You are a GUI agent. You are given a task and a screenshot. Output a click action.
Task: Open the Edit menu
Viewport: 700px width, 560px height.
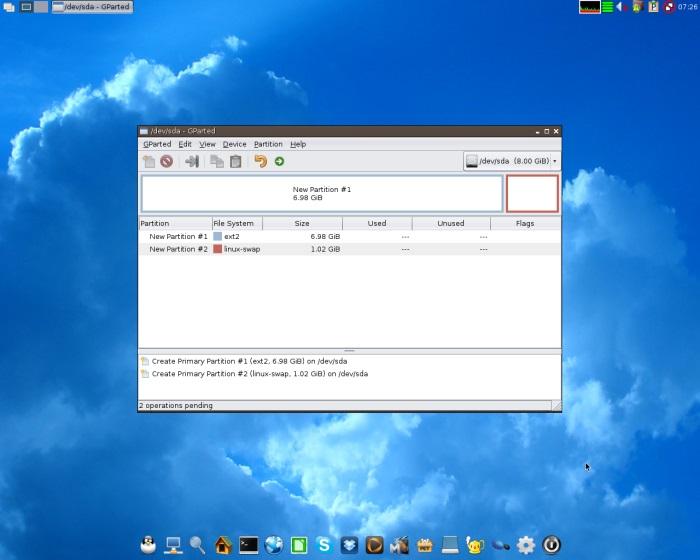pyautogui.click(x=185, y=144)
